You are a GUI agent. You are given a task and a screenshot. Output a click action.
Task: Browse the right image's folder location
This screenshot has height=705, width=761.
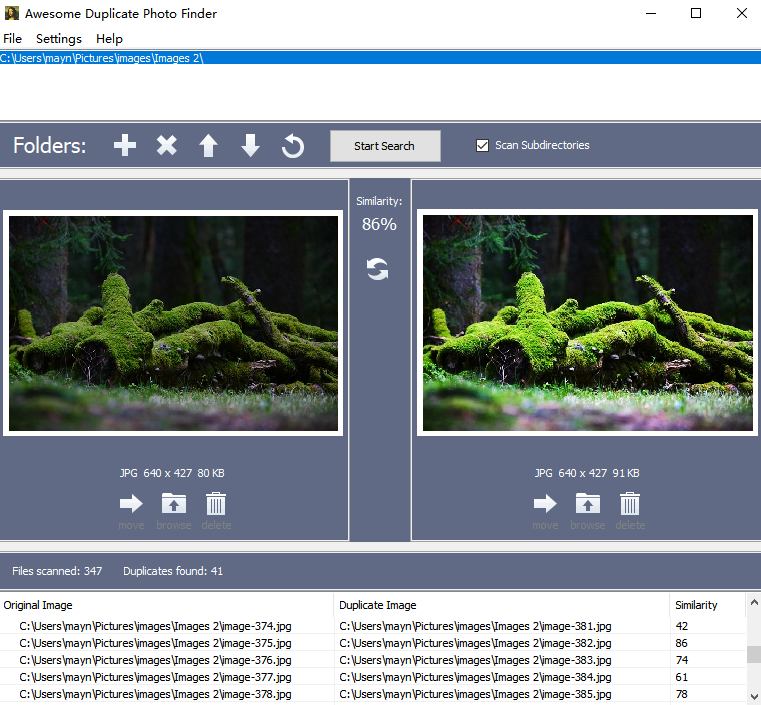click(x=588, y=504)
